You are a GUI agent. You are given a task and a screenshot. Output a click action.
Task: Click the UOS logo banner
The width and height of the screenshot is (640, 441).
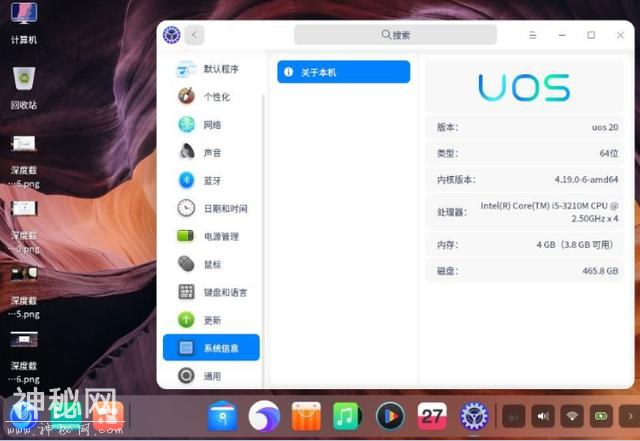tap(524, 87)
